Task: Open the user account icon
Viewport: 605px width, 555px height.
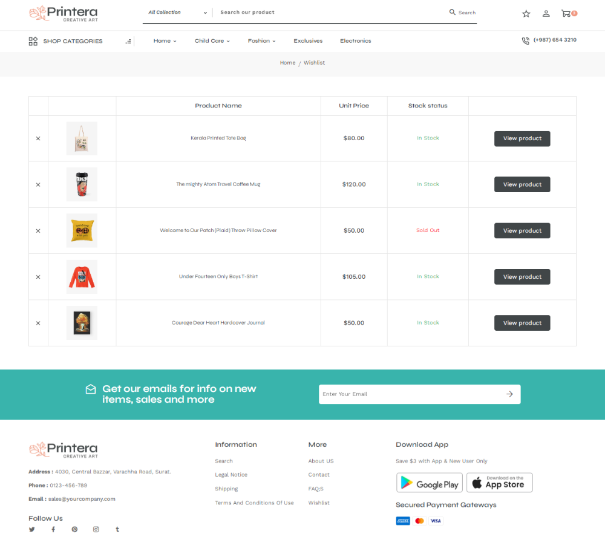Action: point(546,14)
